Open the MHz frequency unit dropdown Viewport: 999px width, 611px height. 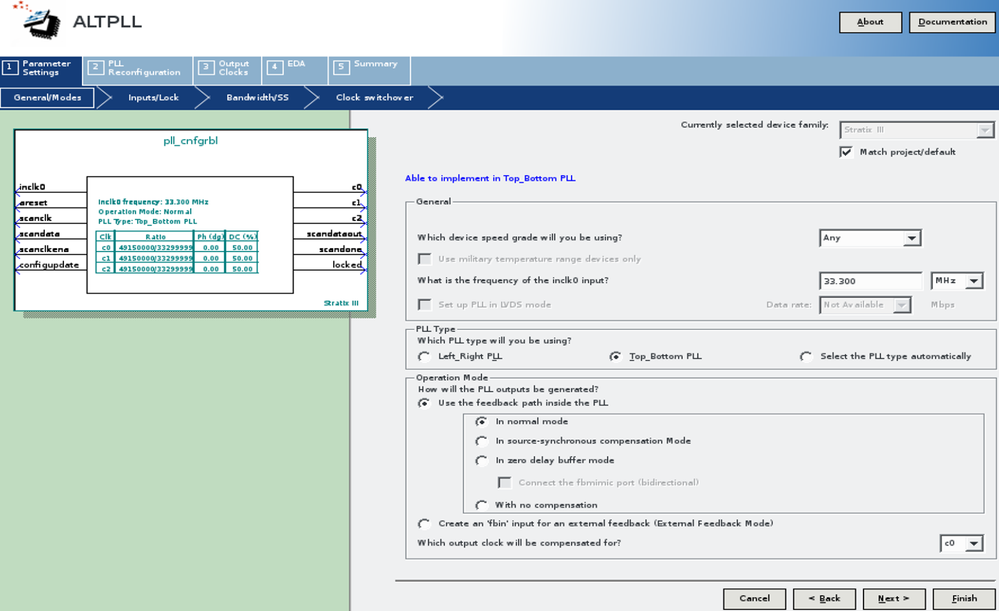957,281
